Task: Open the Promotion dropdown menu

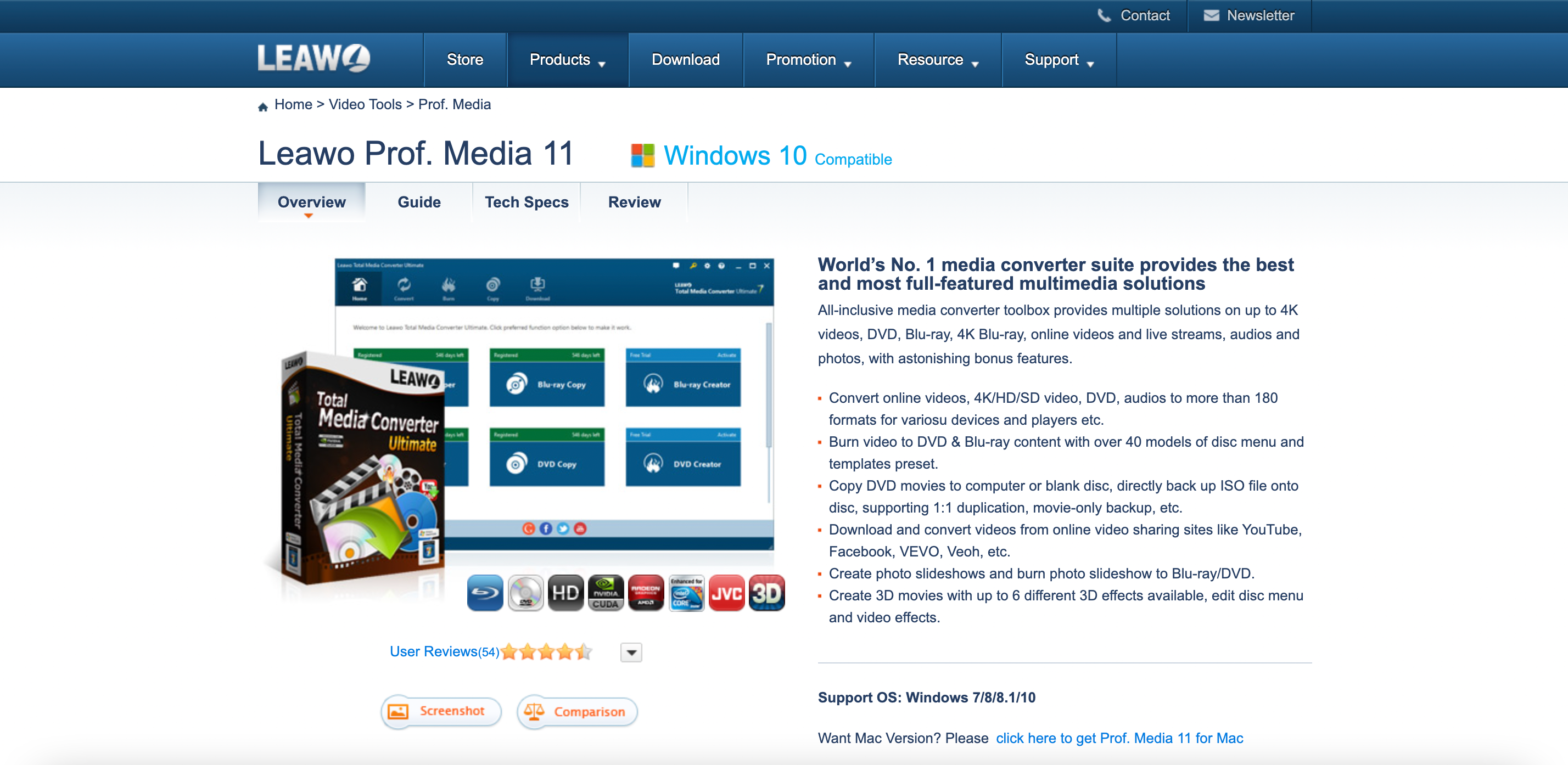Action: (808, 60)
